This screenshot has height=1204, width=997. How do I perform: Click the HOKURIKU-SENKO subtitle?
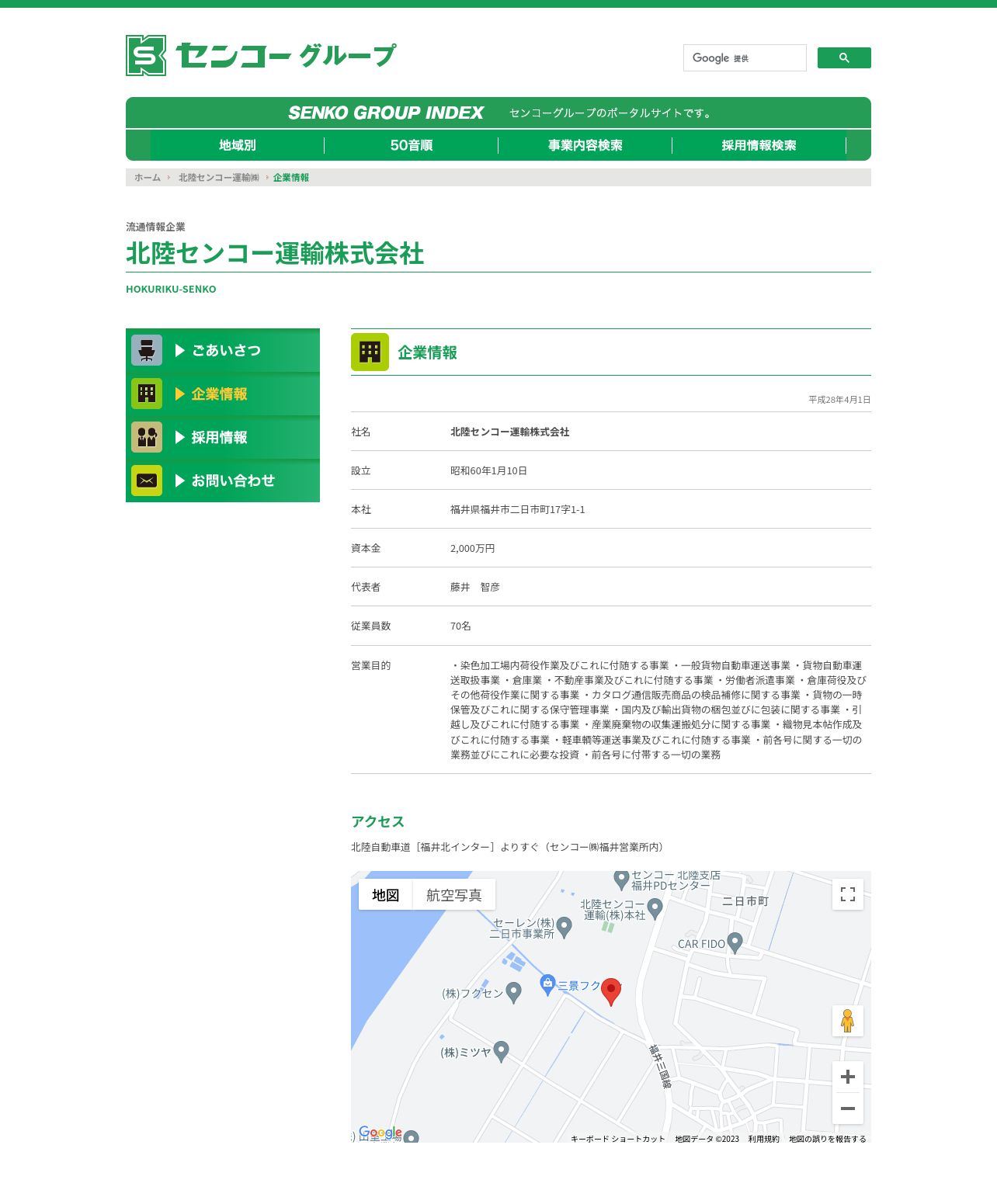(x=171, y=289)
